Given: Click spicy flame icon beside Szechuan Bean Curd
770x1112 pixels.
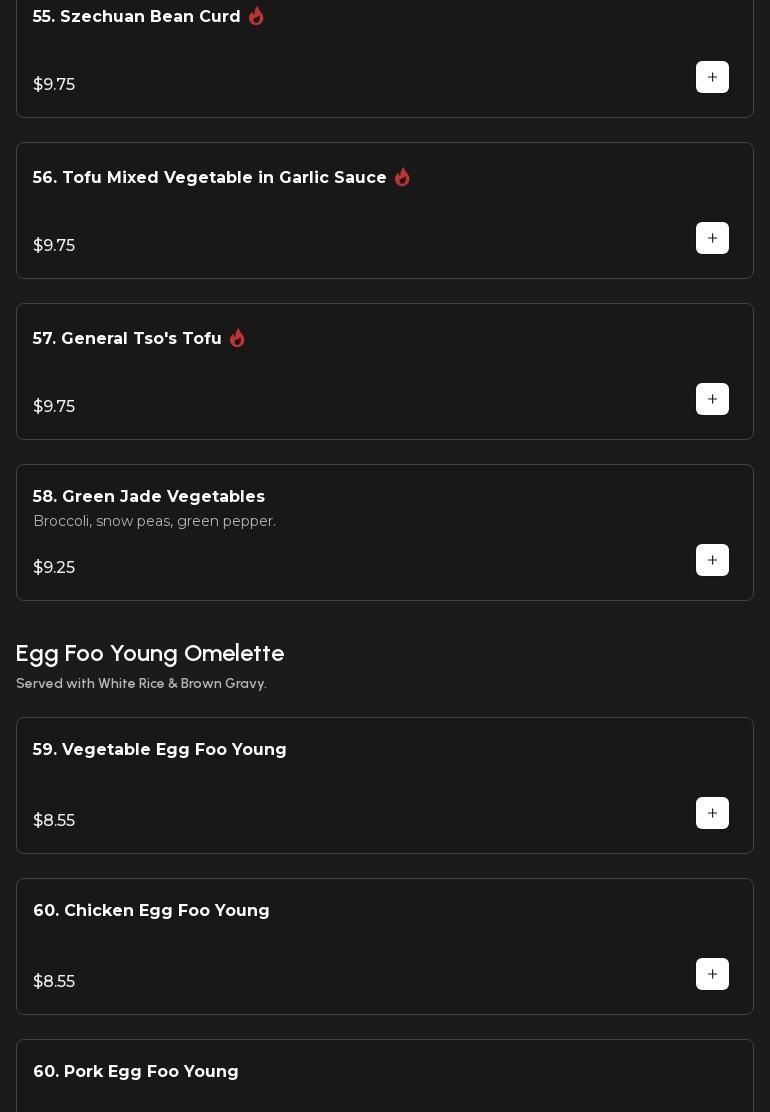Looking at the screenshot, I should [256, 16].
